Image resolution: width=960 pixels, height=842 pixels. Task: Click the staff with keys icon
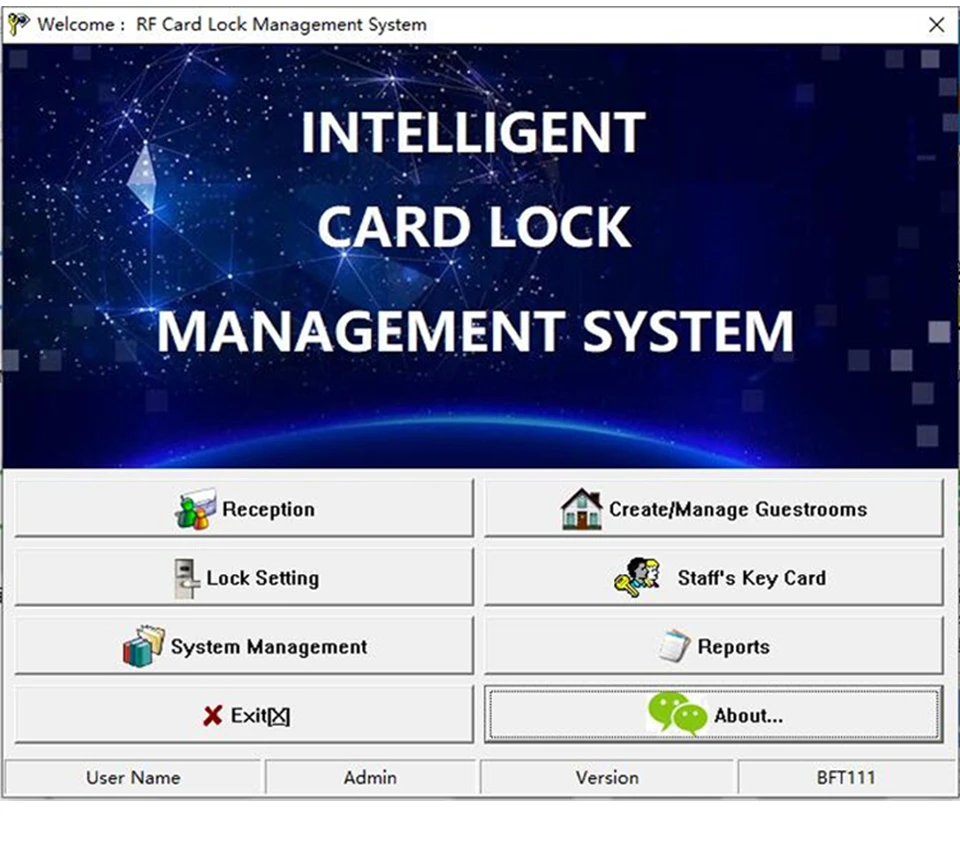[637, 577]
